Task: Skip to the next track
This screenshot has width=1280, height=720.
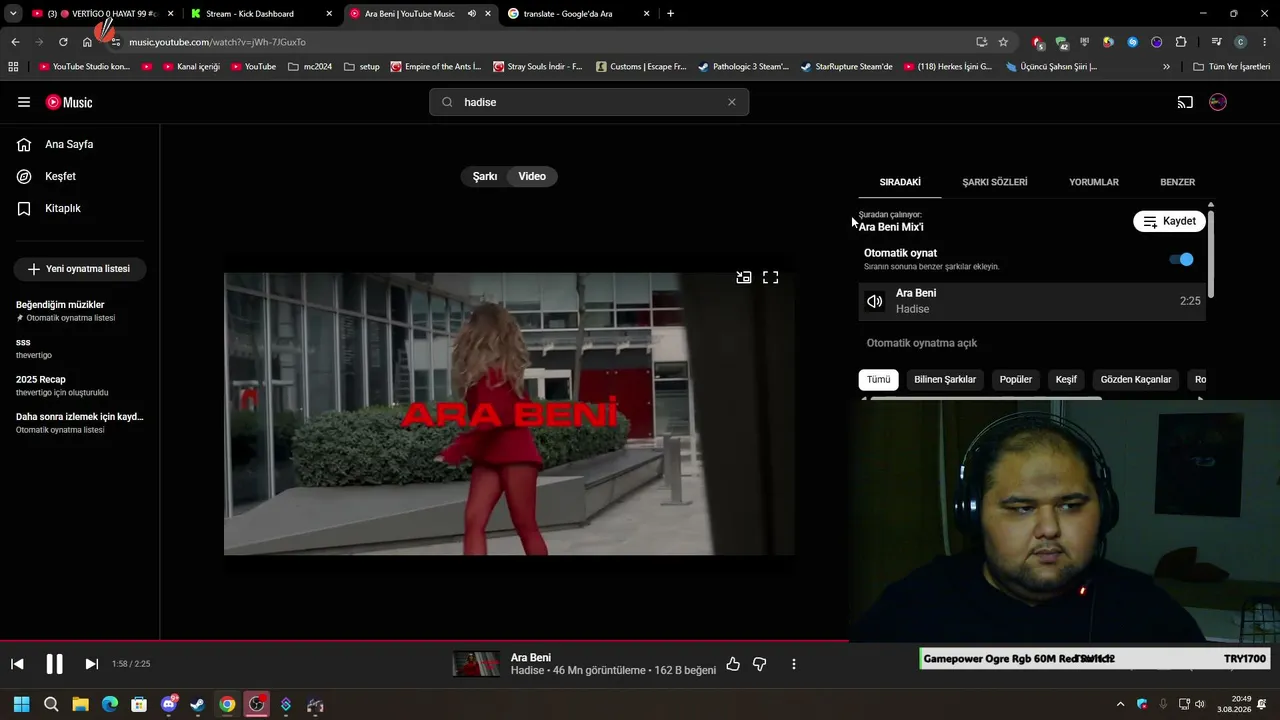Action: click(x=92, y=664)
